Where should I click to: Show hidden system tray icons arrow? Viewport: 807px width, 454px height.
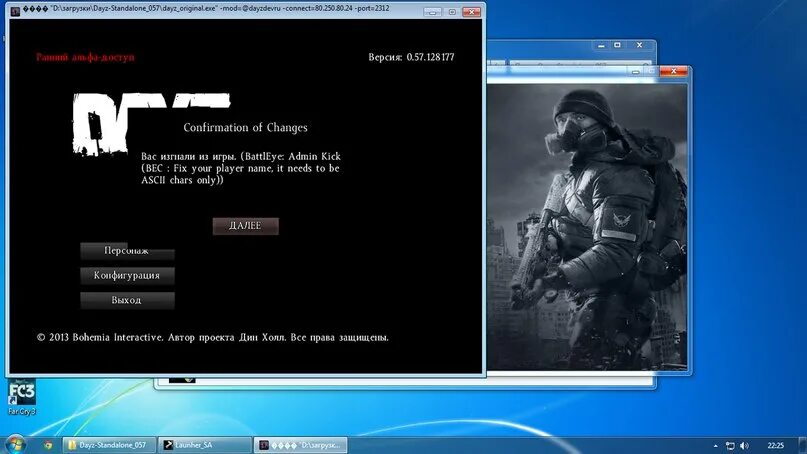click(715, 446)
